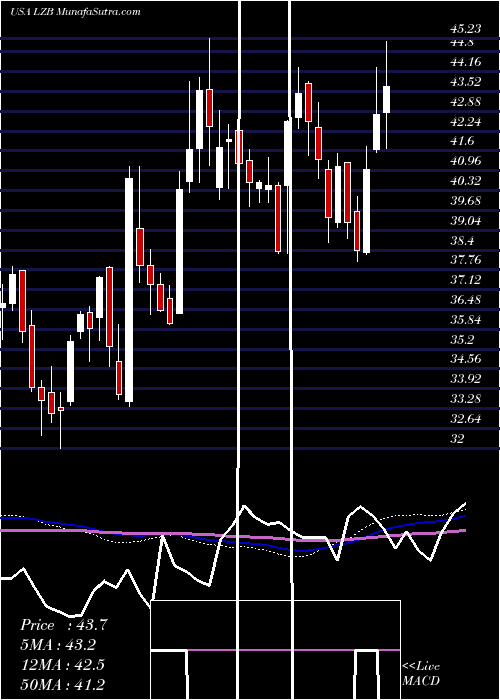This screenshot has width=500, height=700.
Task: Click the tall white candle rising from 33.3
Action: click(129, 290)
